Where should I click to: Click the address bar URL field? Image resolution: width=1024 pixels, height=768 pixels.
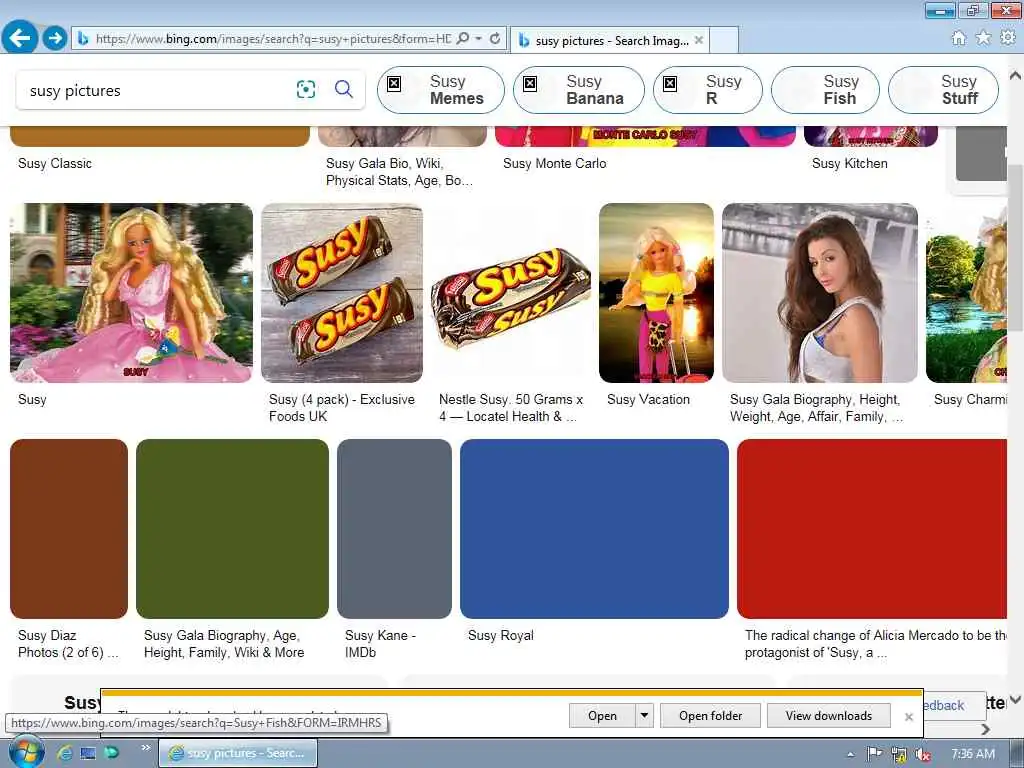273,39
